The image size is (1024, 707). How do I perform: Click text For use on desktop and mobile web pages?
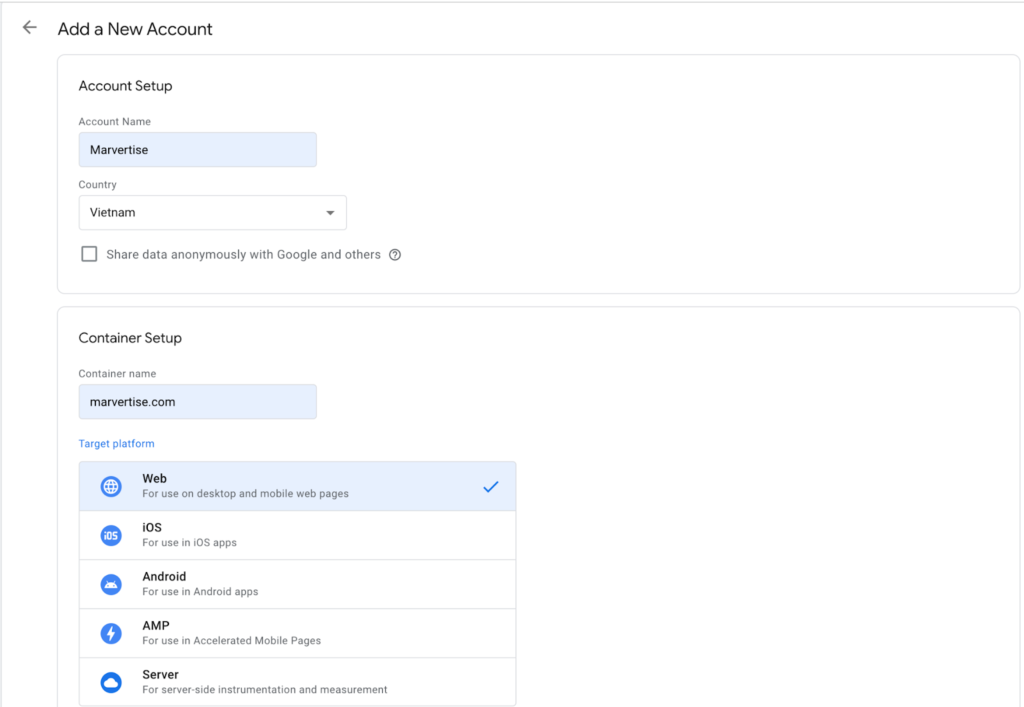coord(246,494)
